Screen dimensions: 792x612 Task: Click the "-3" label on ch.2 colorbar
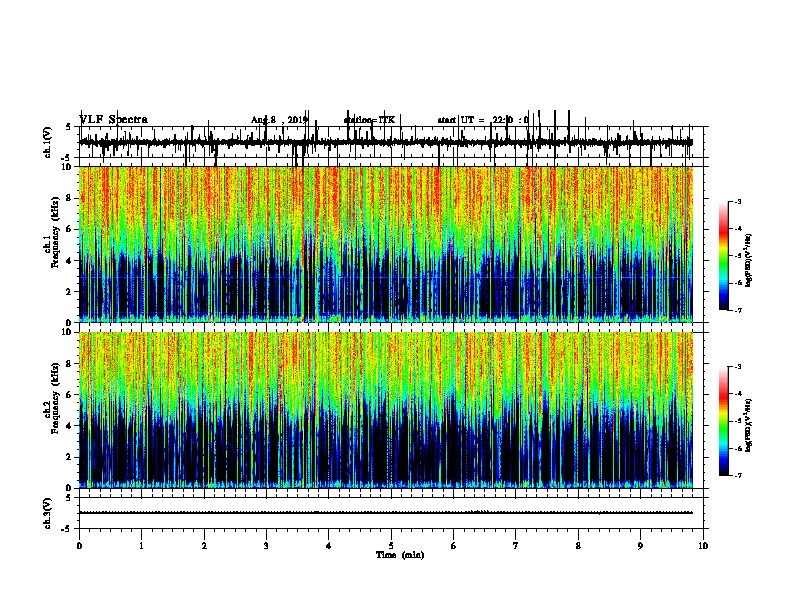point(737,367)
